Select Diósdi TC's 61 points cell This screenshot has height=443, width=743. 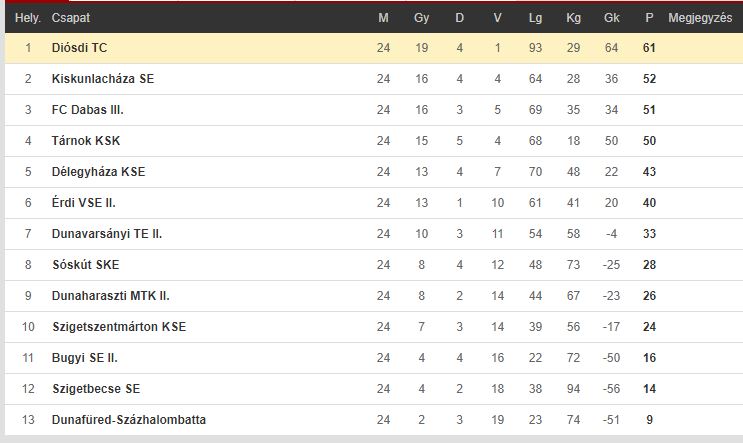649,48
